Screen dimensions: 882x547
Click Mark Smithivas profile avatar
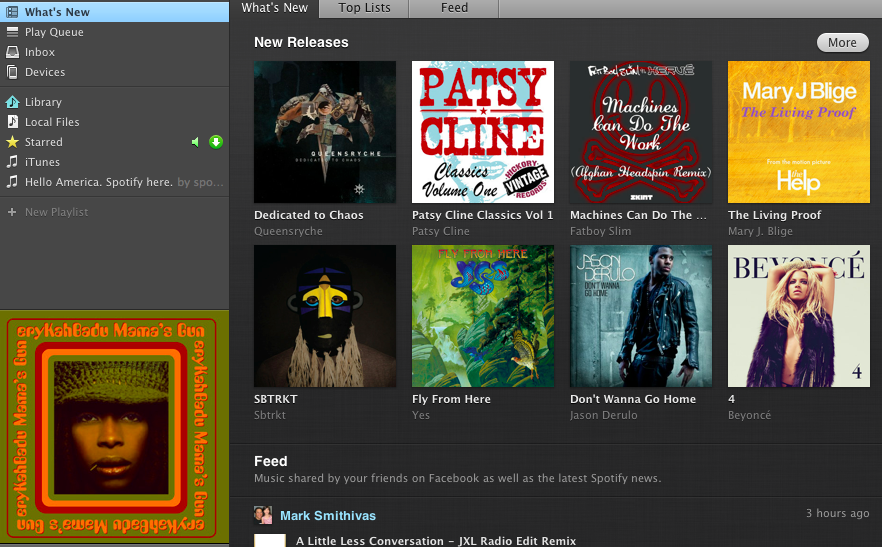coord(263,515)
